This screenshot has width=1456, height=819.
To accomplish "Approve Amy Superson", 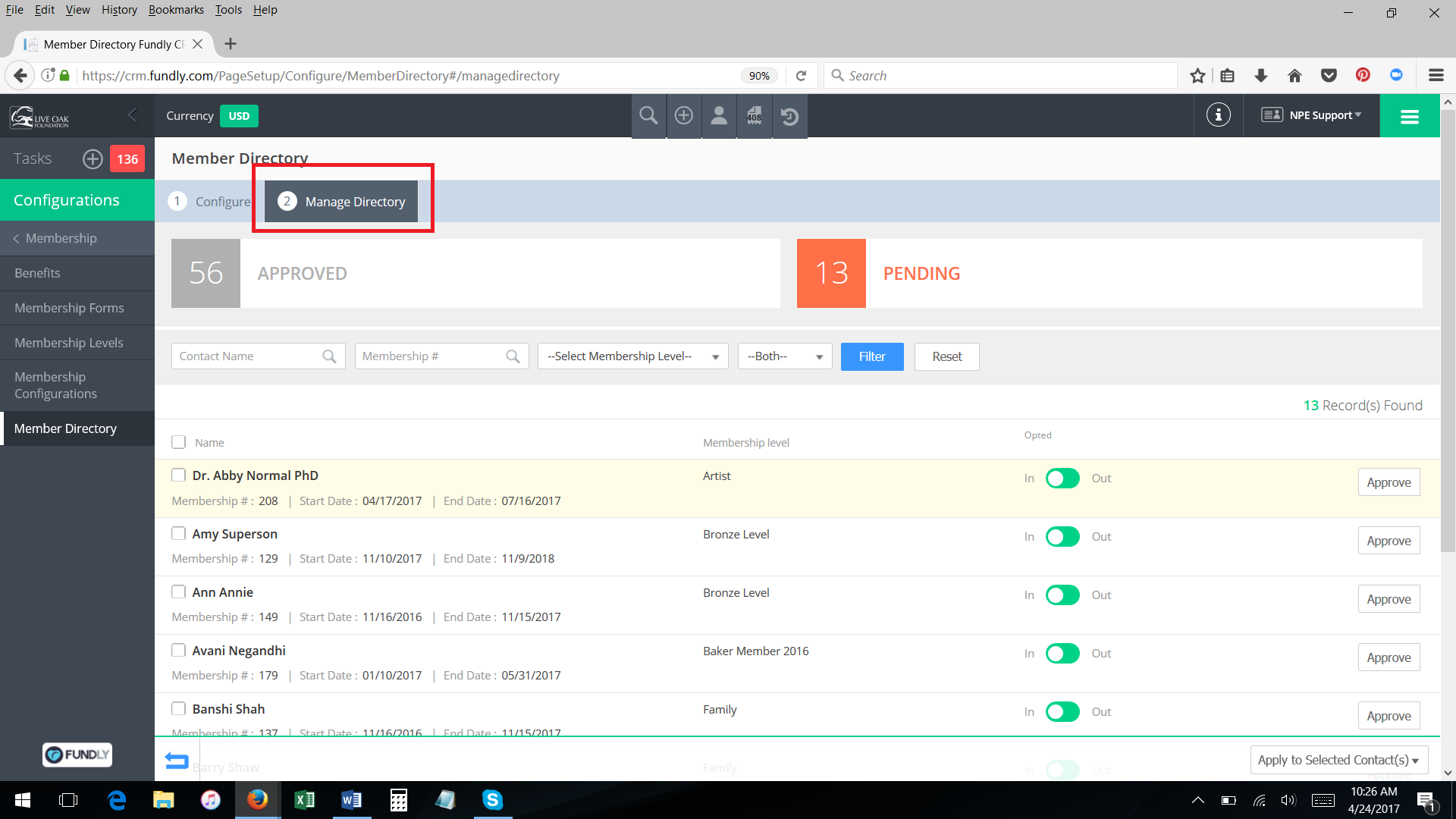I will (x=1389, y=541).
